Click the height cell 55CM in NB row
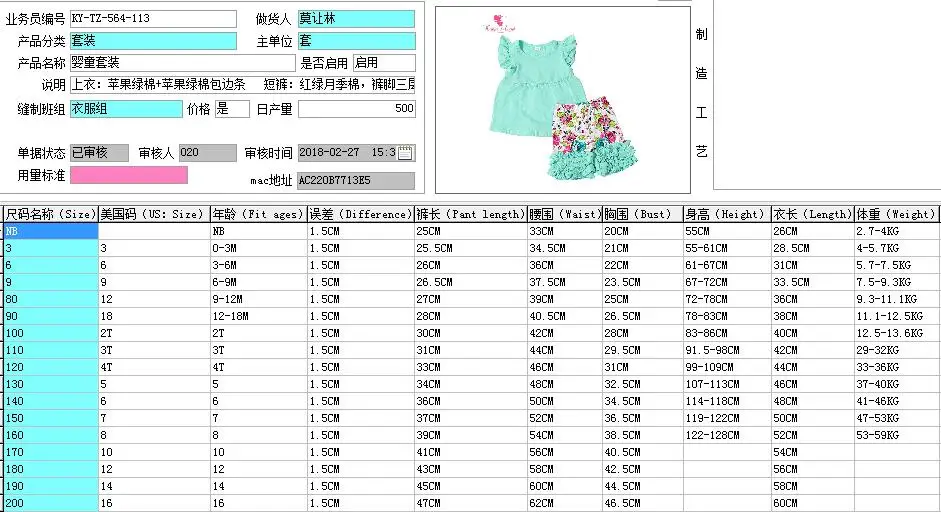This screenshot has width=941, height=512. tap(727, 231)
